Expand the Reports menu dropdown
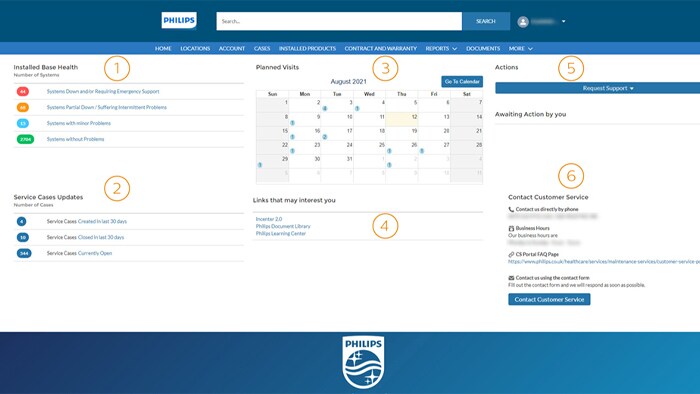Viewport: 700px width, 394px height. [x=441, y=49]
